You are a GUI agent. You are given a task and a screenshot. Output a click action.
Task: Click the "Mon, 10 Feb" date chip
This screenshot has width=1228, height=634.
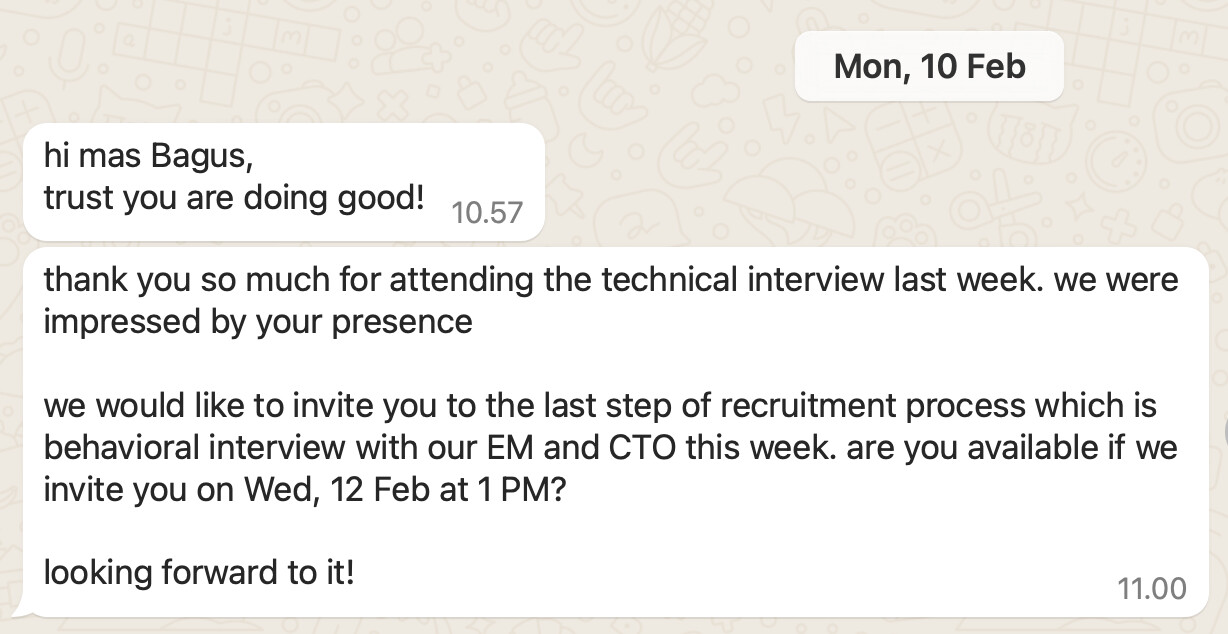tap(929, 66)
